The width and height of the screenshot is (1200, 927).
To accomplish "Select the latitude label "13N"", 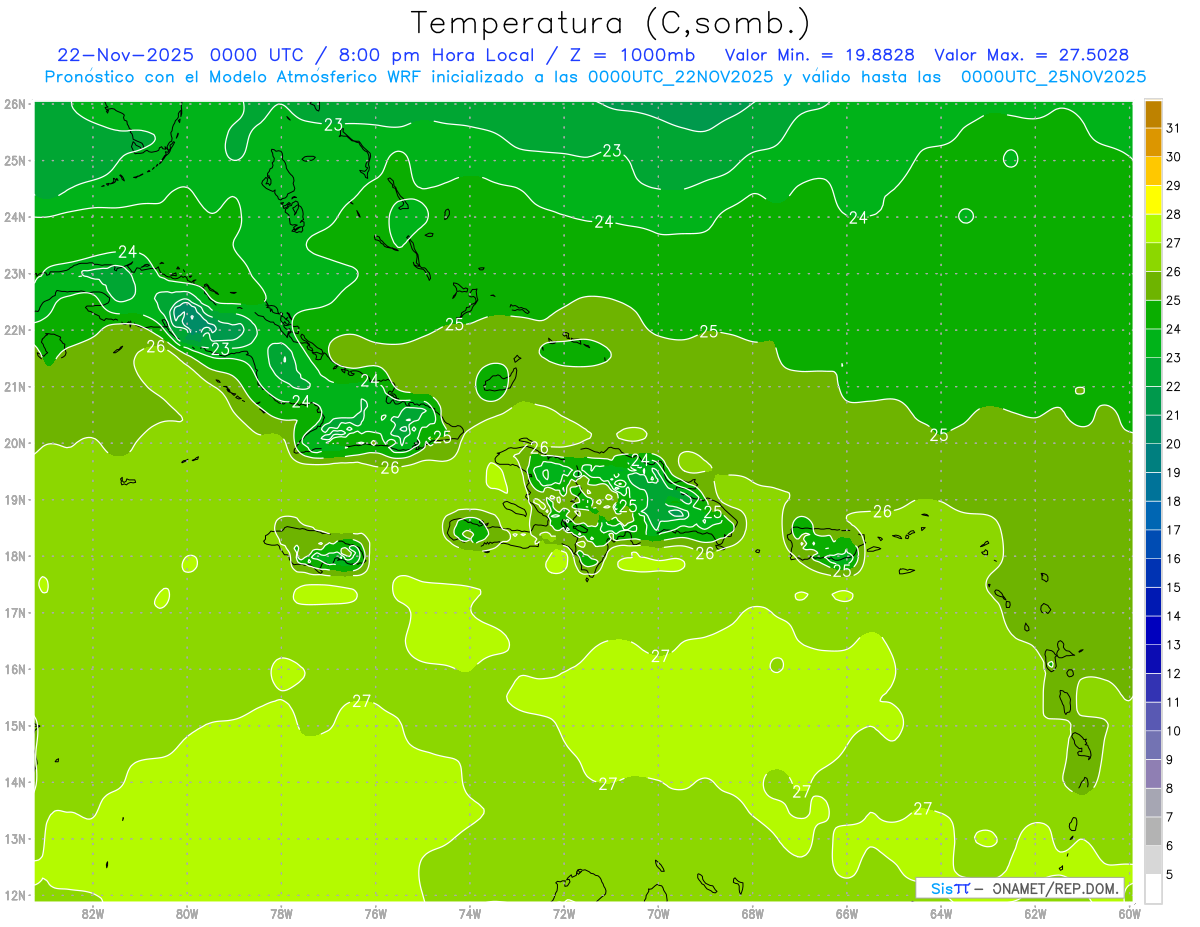I will tap(14, 839).
